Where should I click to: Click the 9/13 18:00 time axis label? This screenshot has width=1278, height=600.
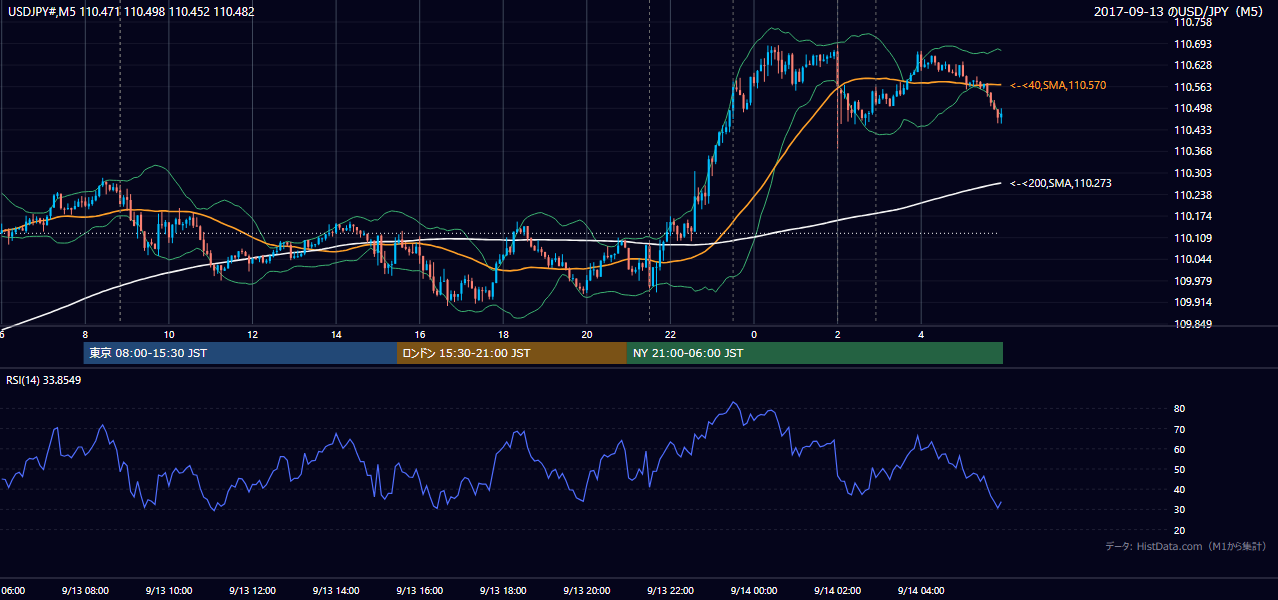pyautogui.click(x=503, y=590)
